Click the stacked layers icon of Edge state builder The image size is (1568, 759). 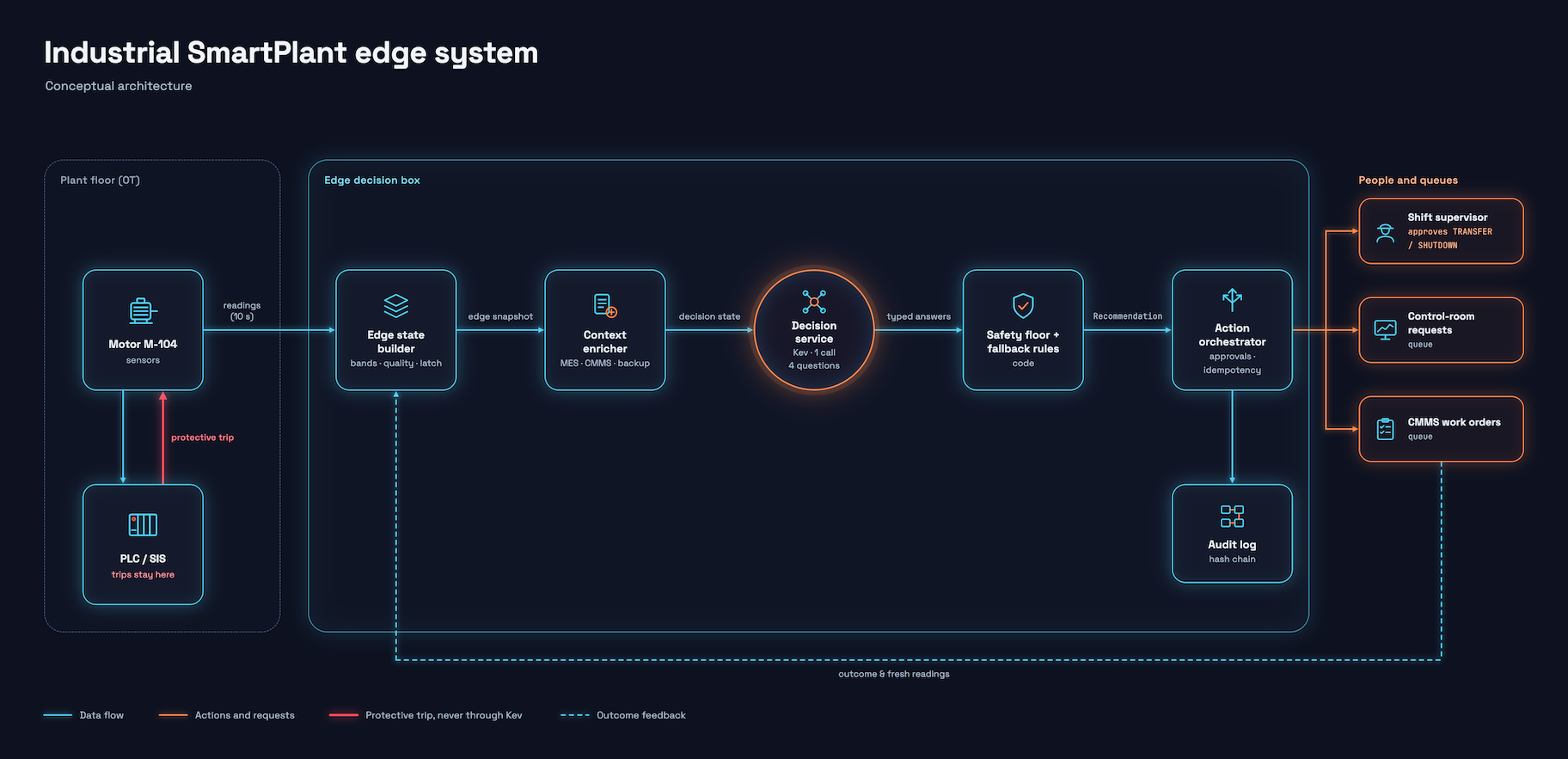(396, 305)
